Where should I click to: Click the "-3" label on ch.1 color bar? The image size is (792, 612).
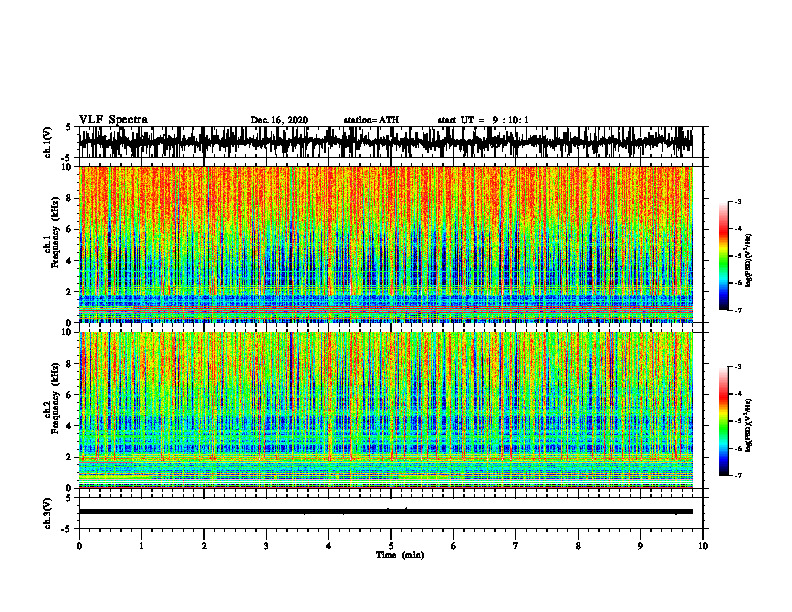[738, 201]
